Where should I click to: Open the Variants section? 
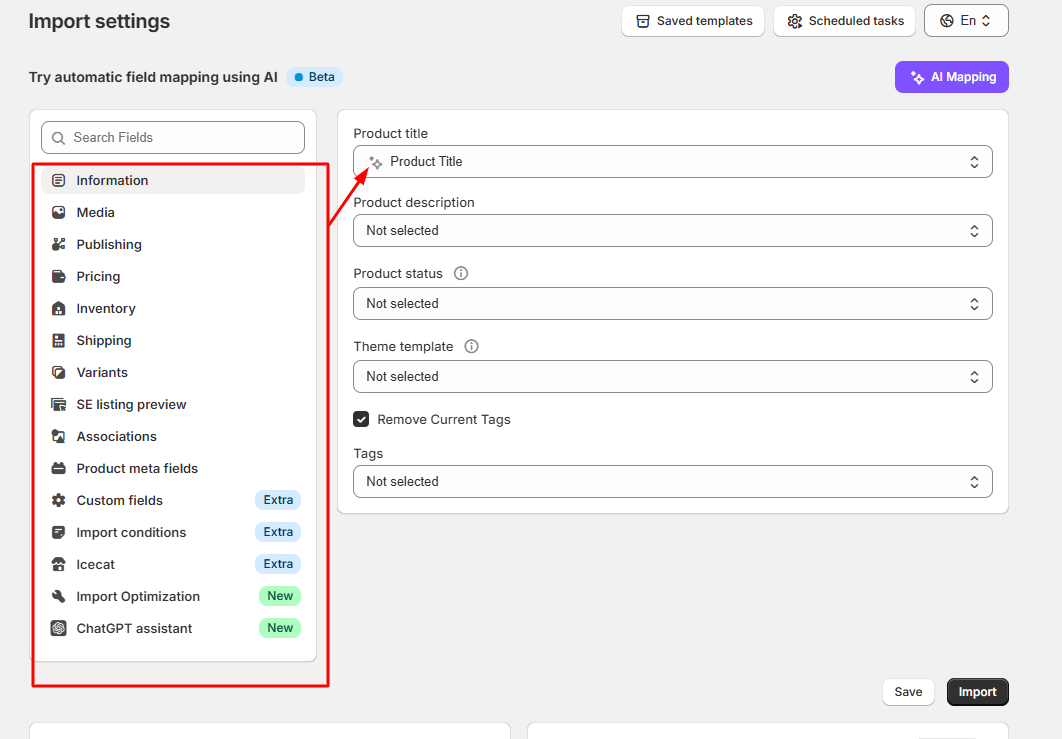(173, 373)
